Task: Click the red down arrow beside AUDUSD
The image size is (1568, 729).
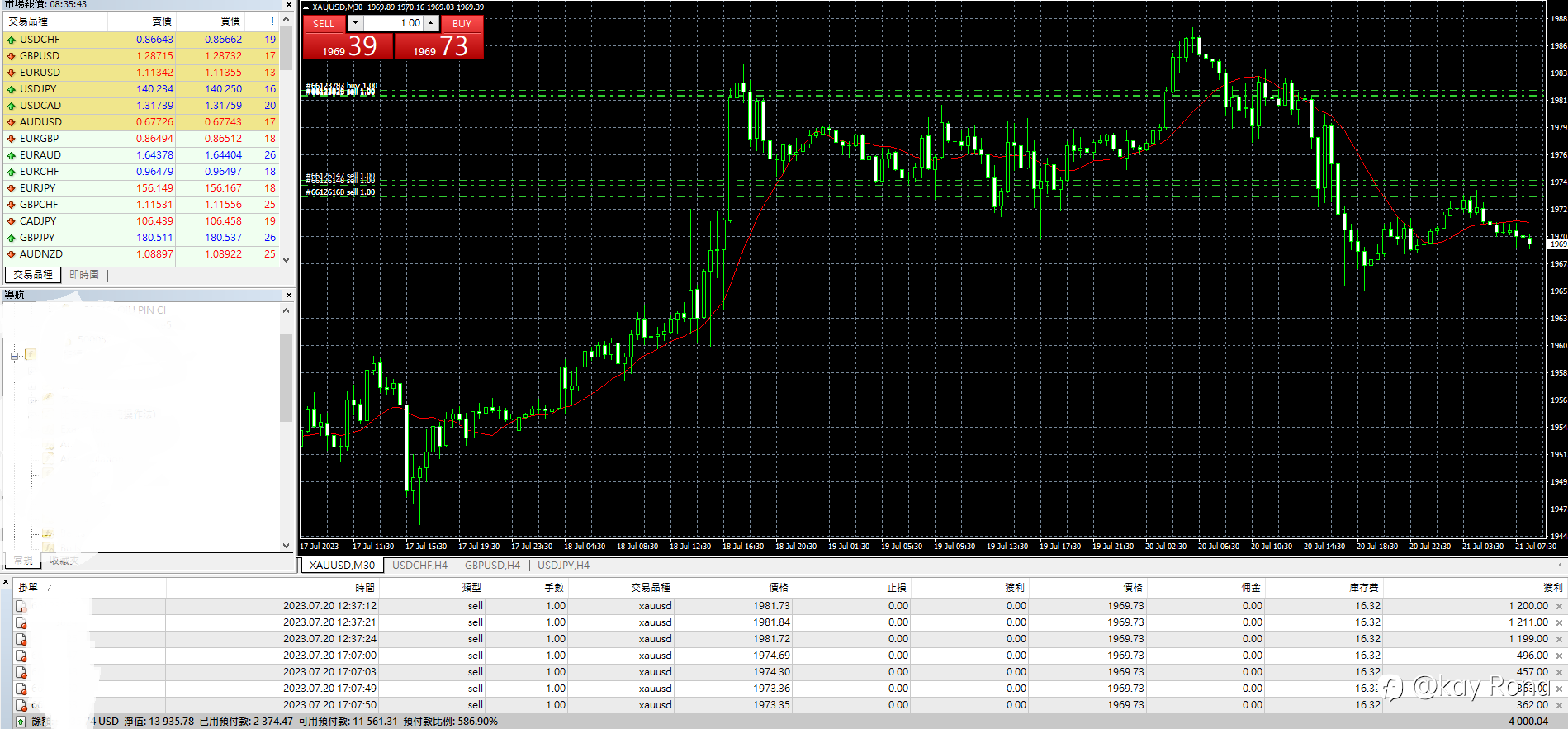Action: [x=12, y=122]
